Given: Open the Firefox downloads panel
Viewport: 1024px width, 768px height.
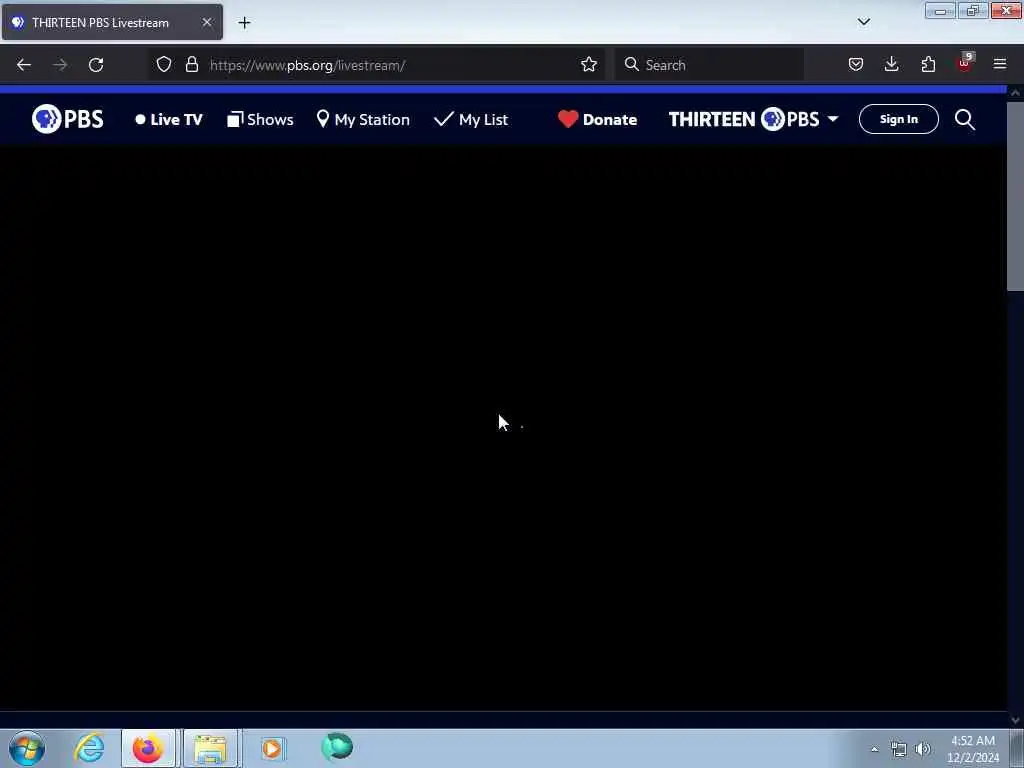Looking at the screenshot, I should tap(891, 65).
